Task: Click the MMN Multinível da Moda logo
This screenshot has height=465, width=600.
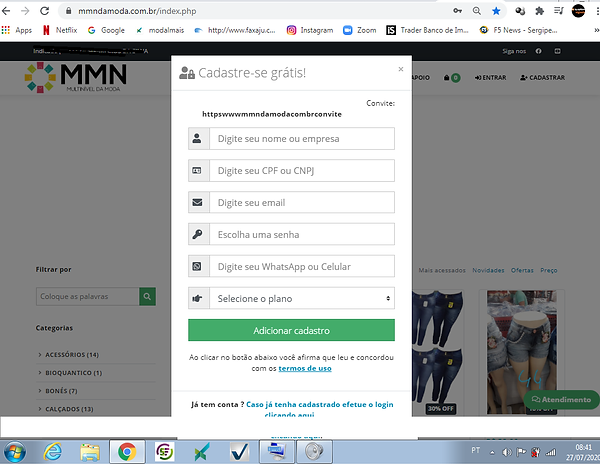Action: click(x=75, y=78)
